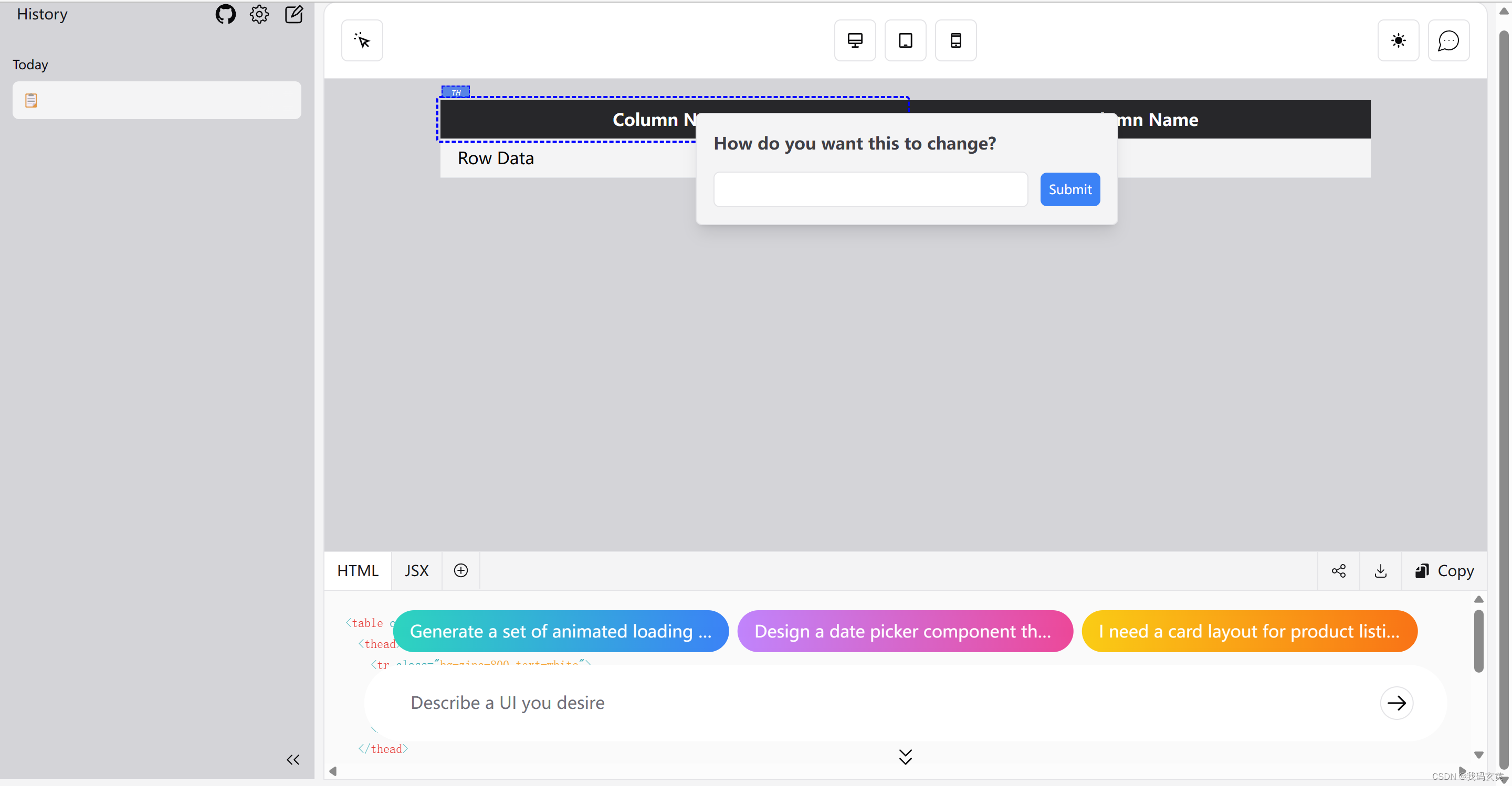Image resolution: width=1512 pixels, height=786 pixels.
Task: Switch to desktop viewport icon
Action: pos(856,40)
